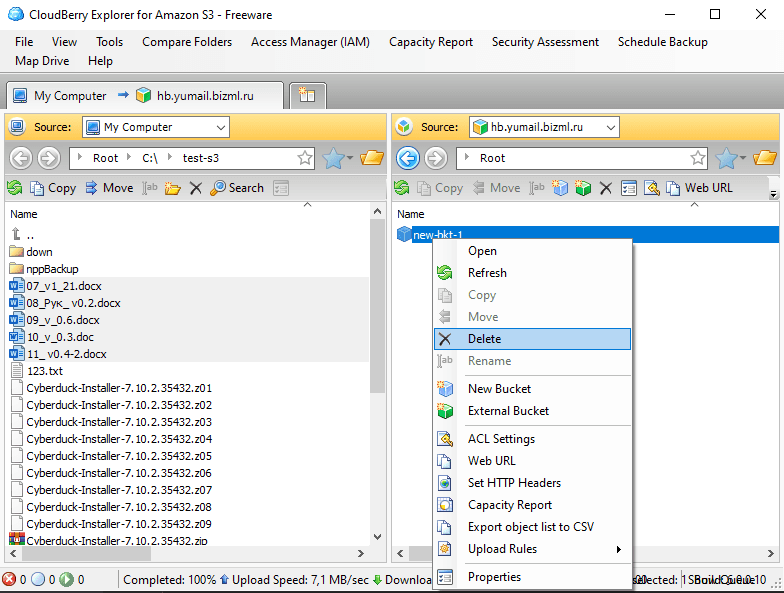Select the down folder in left pane
The height and width of the screenshot is (593, 784).
(31, 252)
